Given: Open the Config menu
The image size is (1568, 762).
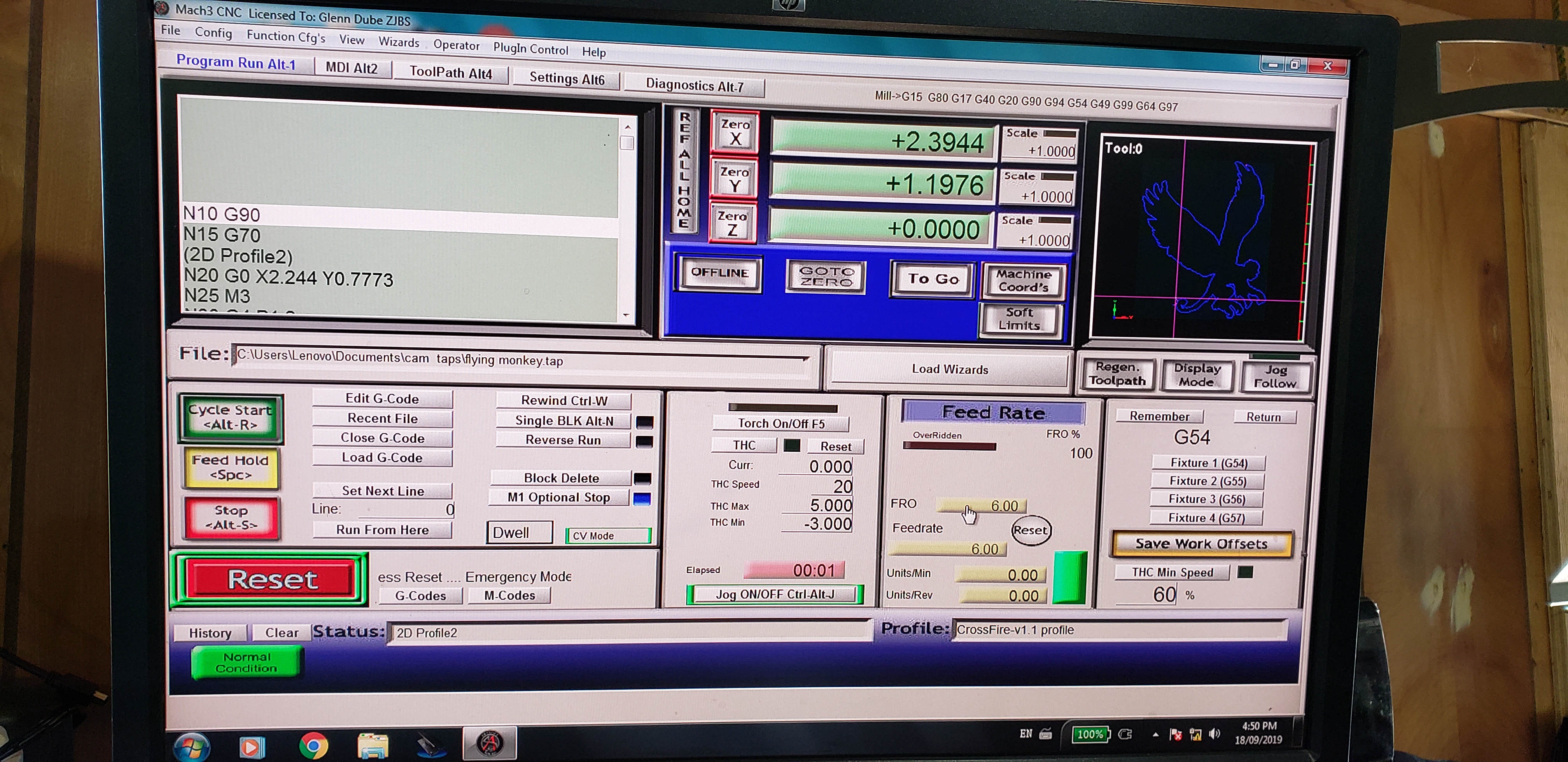Looking at the screenshot, I should click(213, 32).
